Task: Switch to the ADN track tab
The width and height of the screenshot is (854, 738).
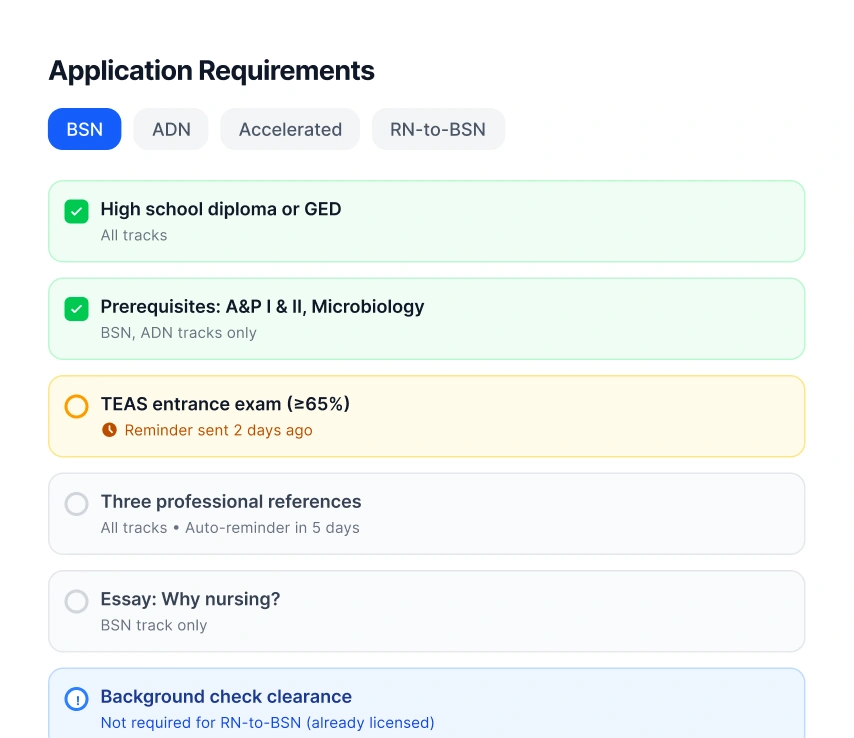Action: 170,129
